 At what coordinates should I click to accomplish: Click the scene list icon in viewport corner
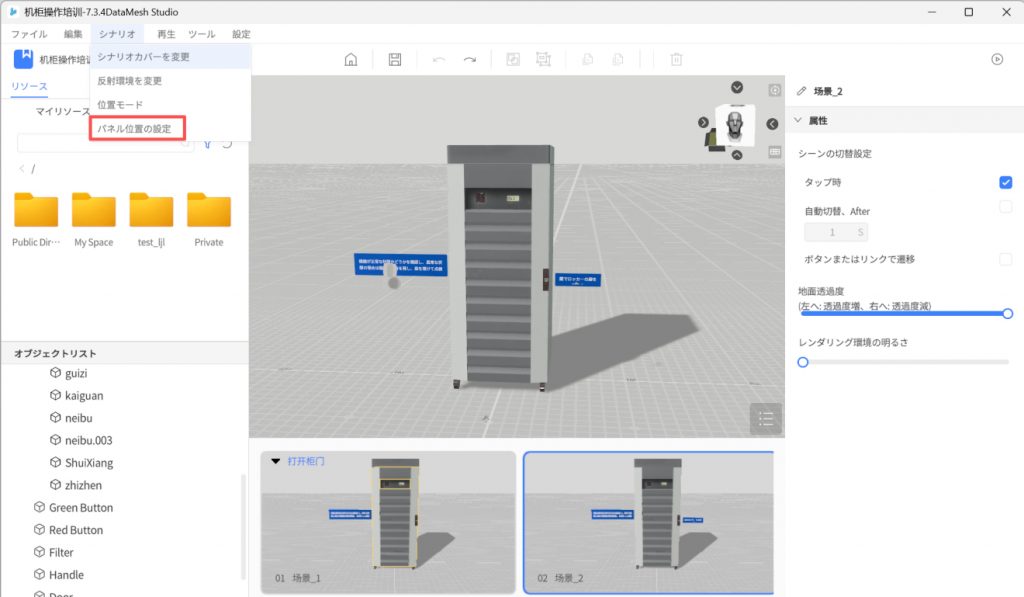(766, 419)
